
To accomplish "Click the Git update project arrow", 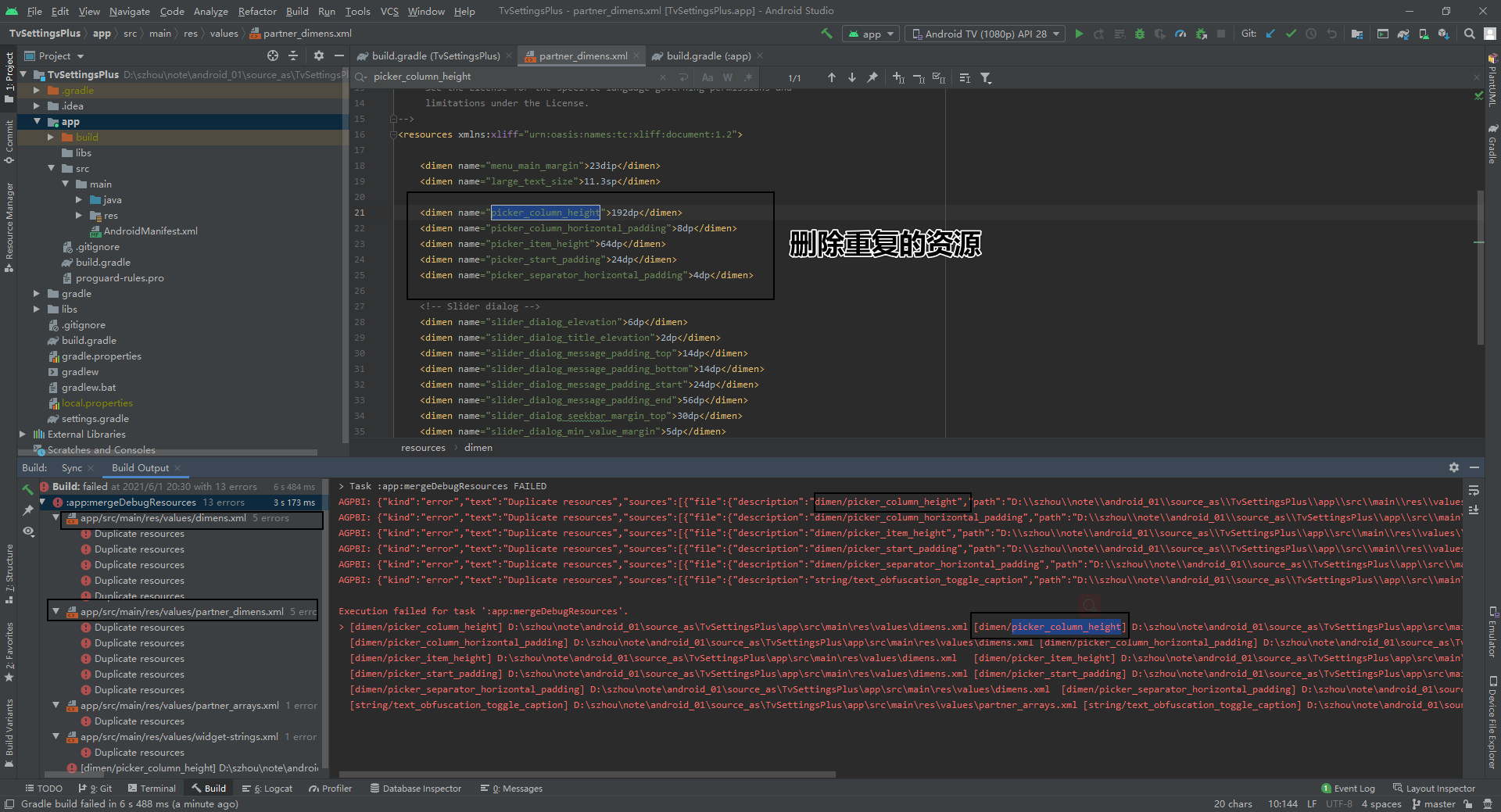I will (1270, 34).
